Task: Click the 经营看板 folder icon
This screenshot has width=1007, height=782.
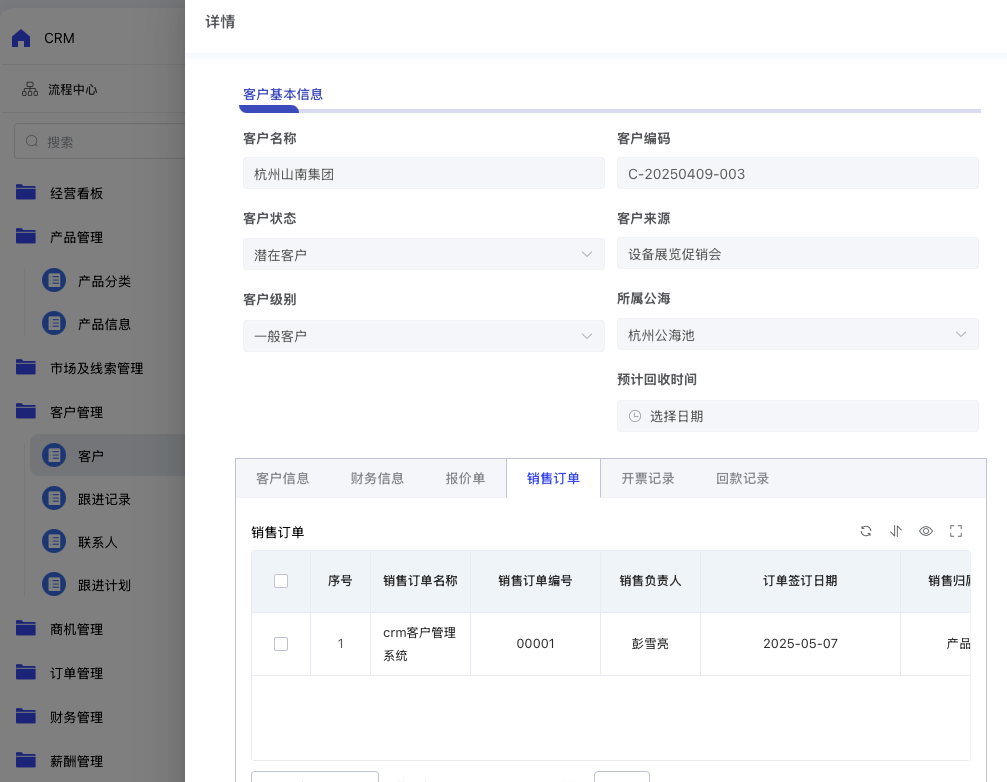Action: (x=26, y=192)
